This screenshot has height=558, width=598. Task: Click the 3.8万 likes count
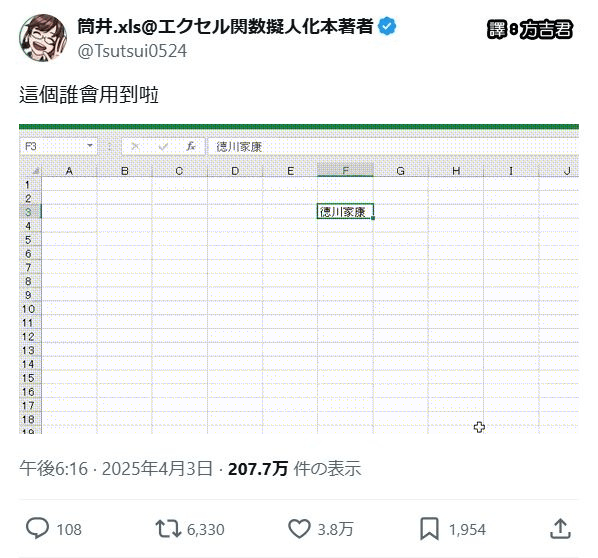335,529
